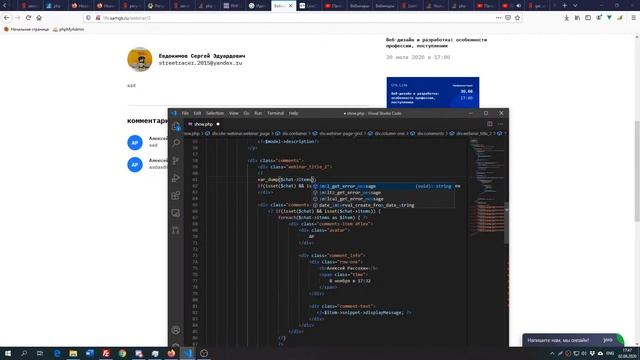Open the pull-request icon in VS Code sidebar
Image resolution: width=640 pixels, height=360 pixels.
176,231
